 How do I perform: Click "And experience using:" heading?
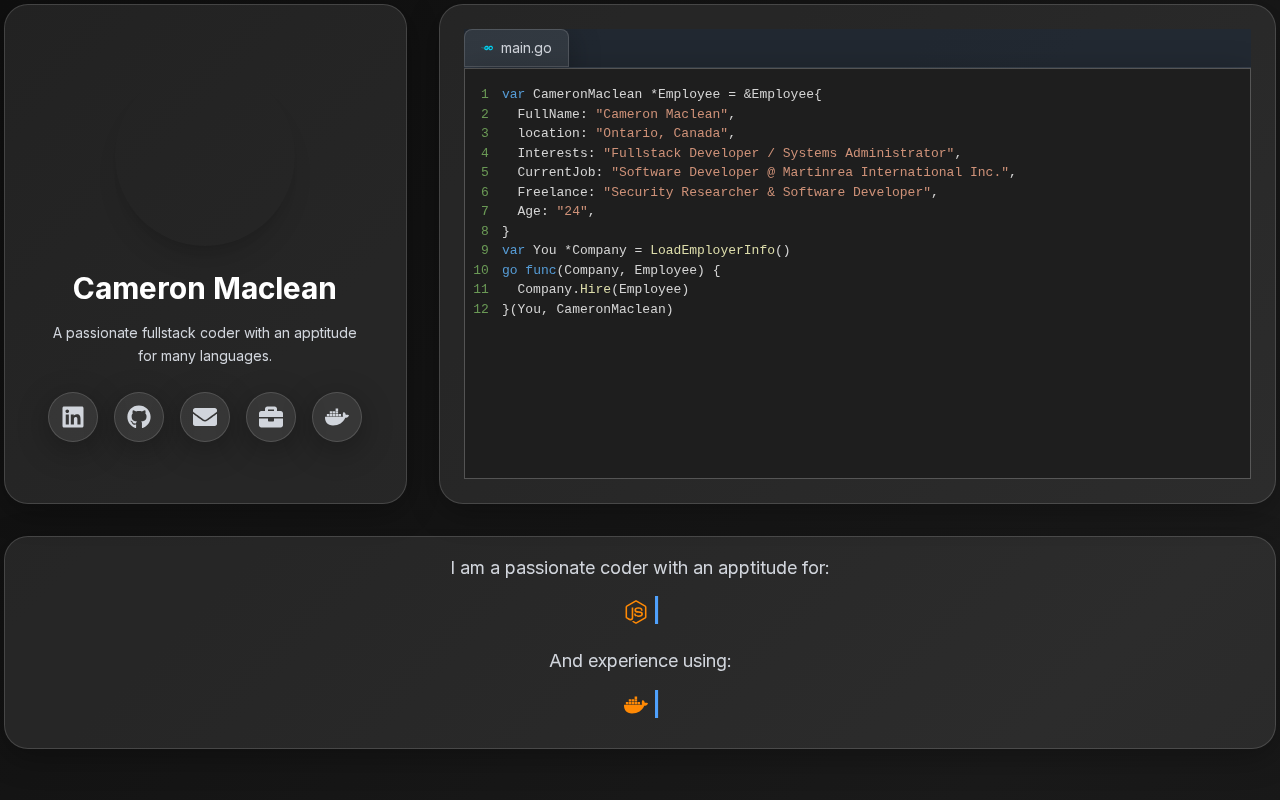640,661
